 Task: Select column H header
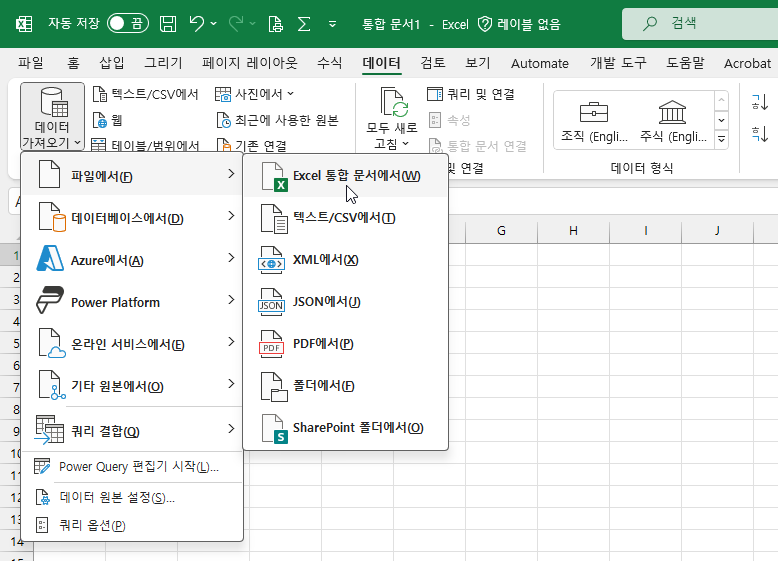[573, 231]
